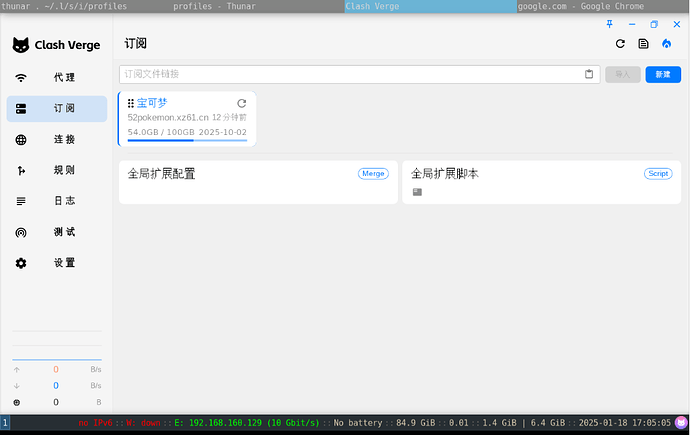Click the 宝可梦 traffic usage progress bar
Viewport: 690px width, 435px height.
[187, 140]
